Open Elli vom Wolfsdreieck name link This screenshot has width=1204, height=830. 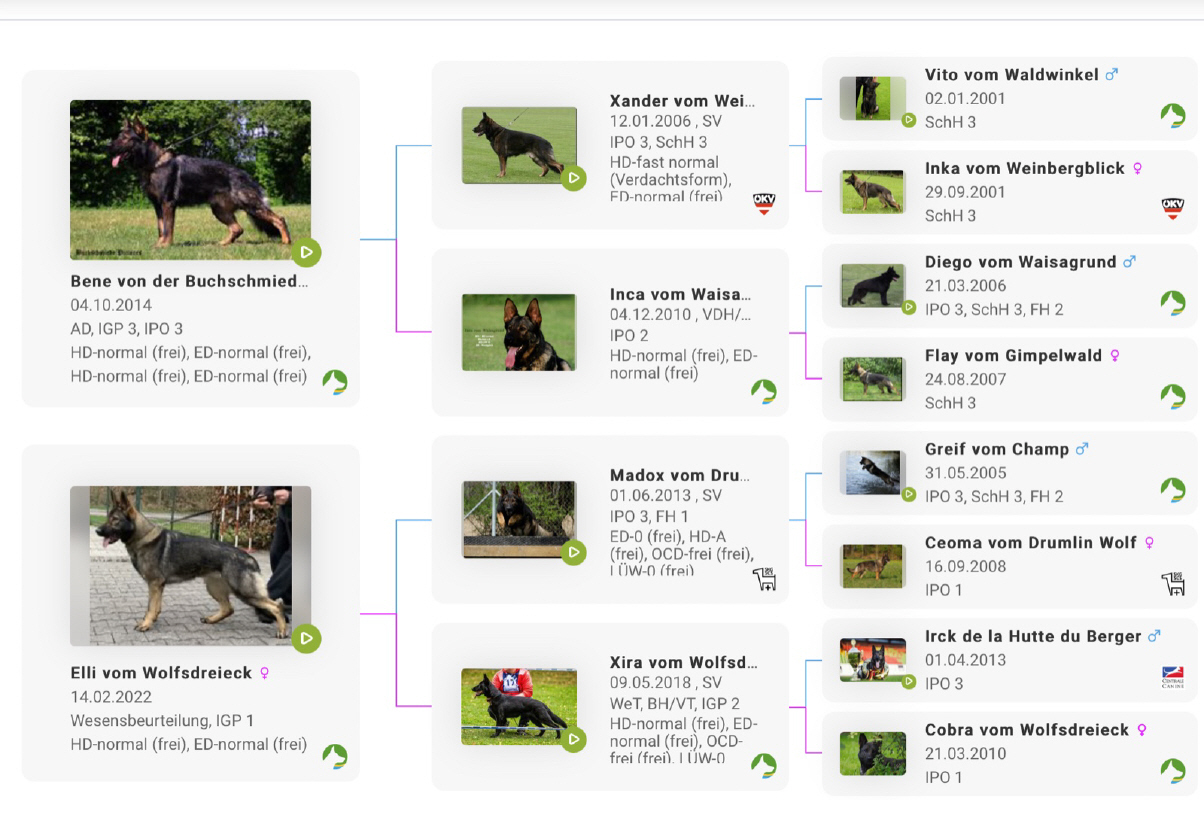coord(161,673)
